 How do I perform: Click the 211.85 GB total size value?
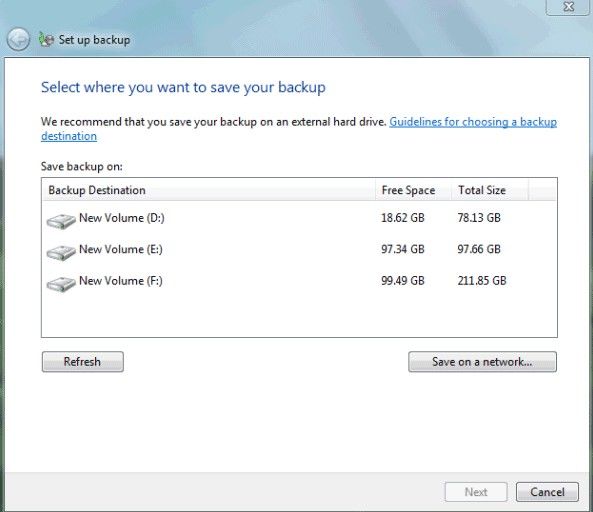pos(482,281)
